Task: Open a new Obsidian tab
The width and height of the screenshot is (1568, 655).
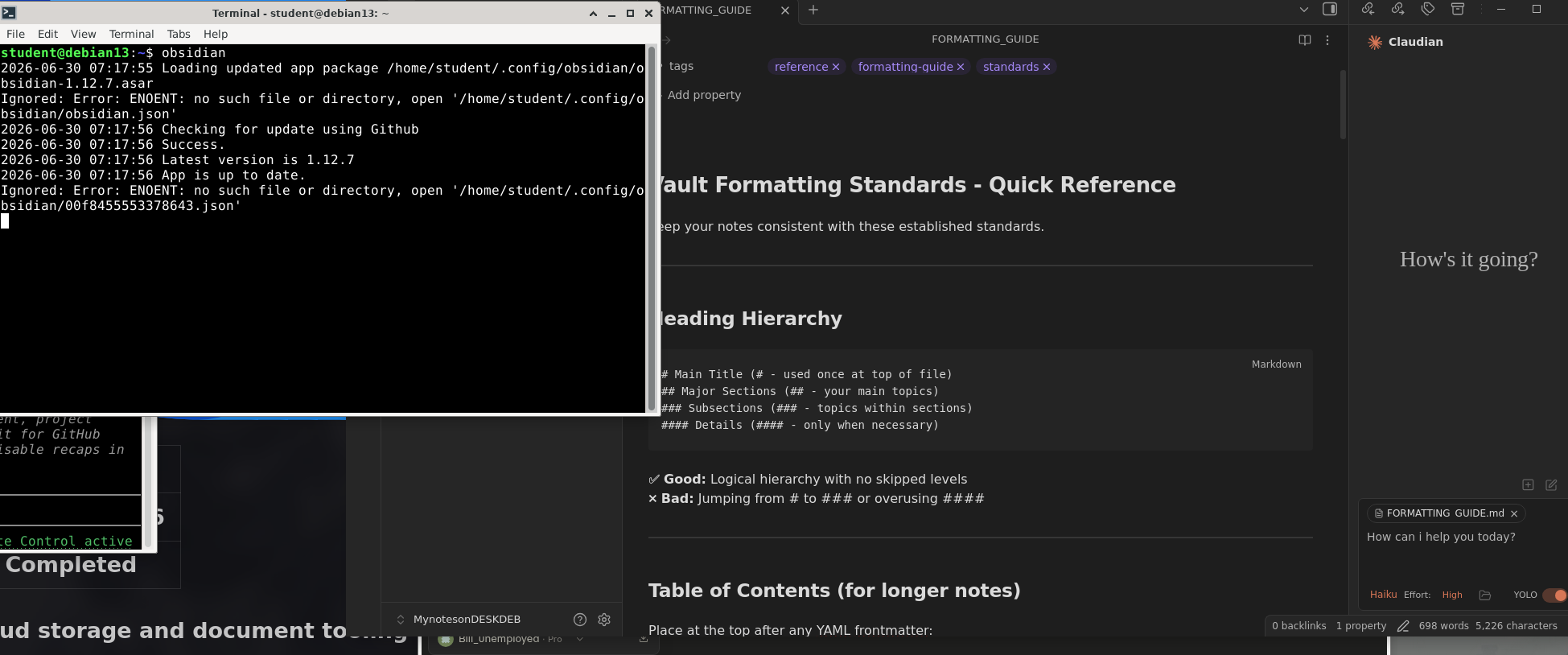Action: [813, 10]
